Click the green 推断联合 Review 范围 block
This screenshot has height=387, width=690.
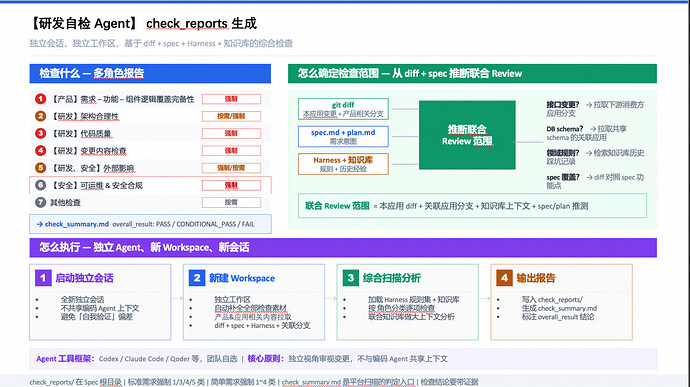click(x=467, y=135)
